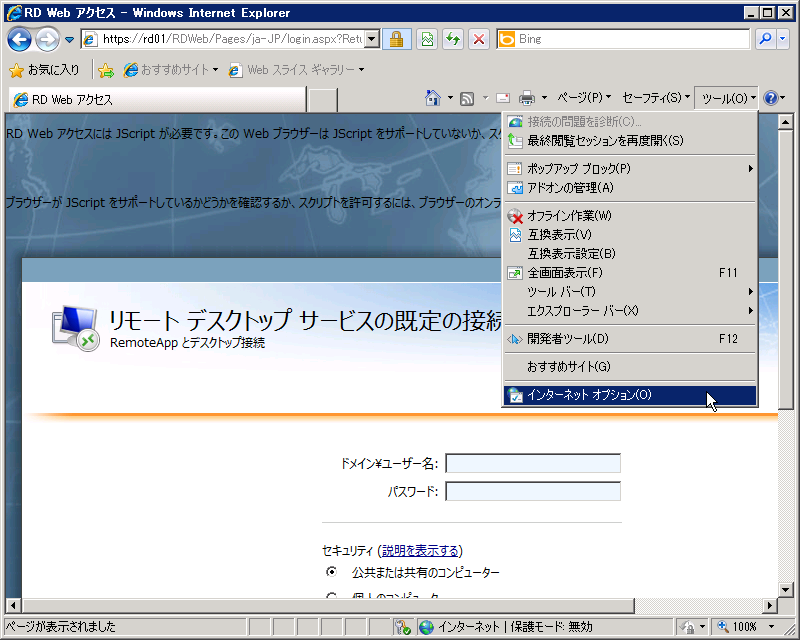Viewport: 800px width, 640px height.
Task: Click the Home icon in command bar
Action: (433, 98)
